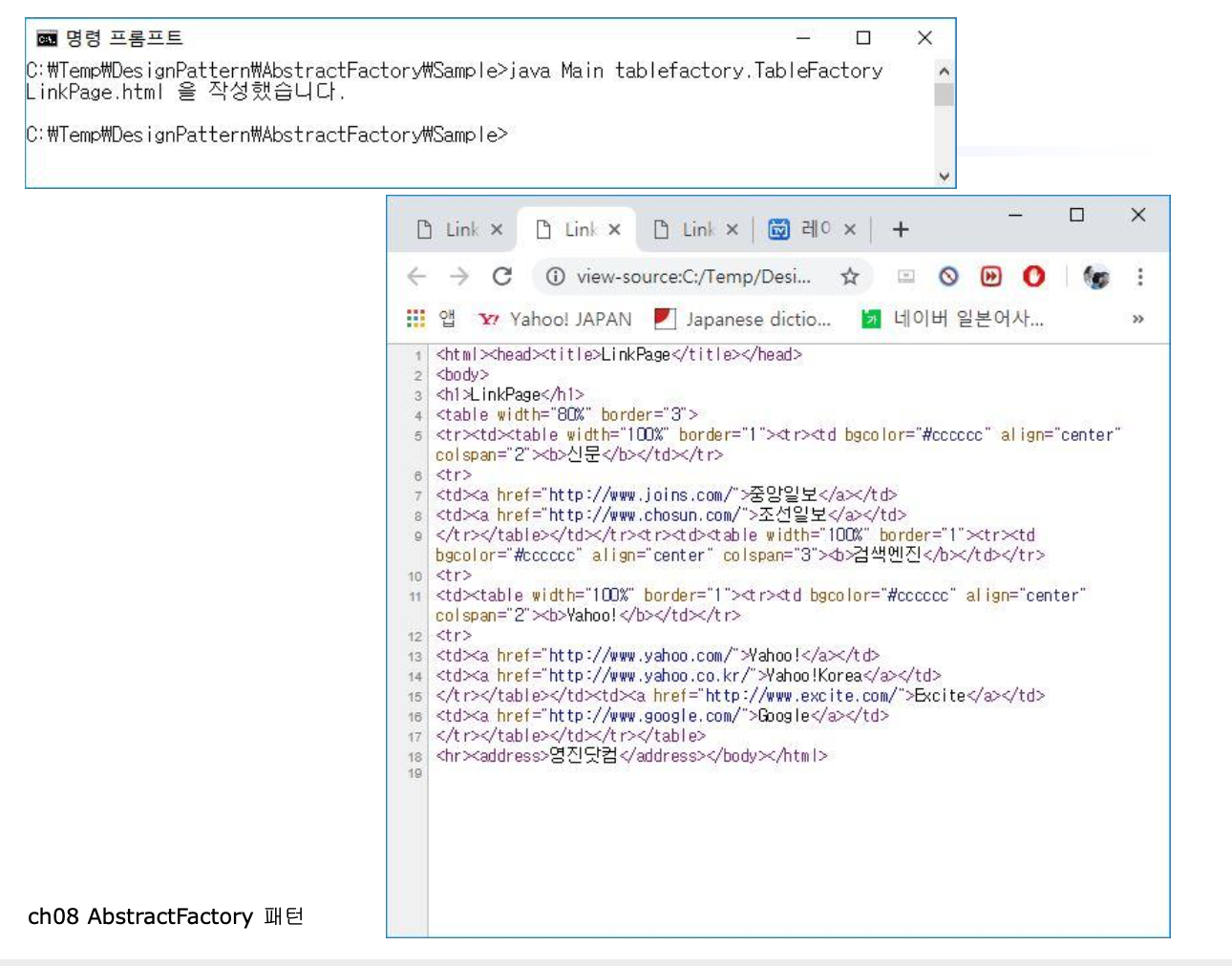Go back using Chrome's back arrow
The image size is (1232, 966).
point(416,277)
